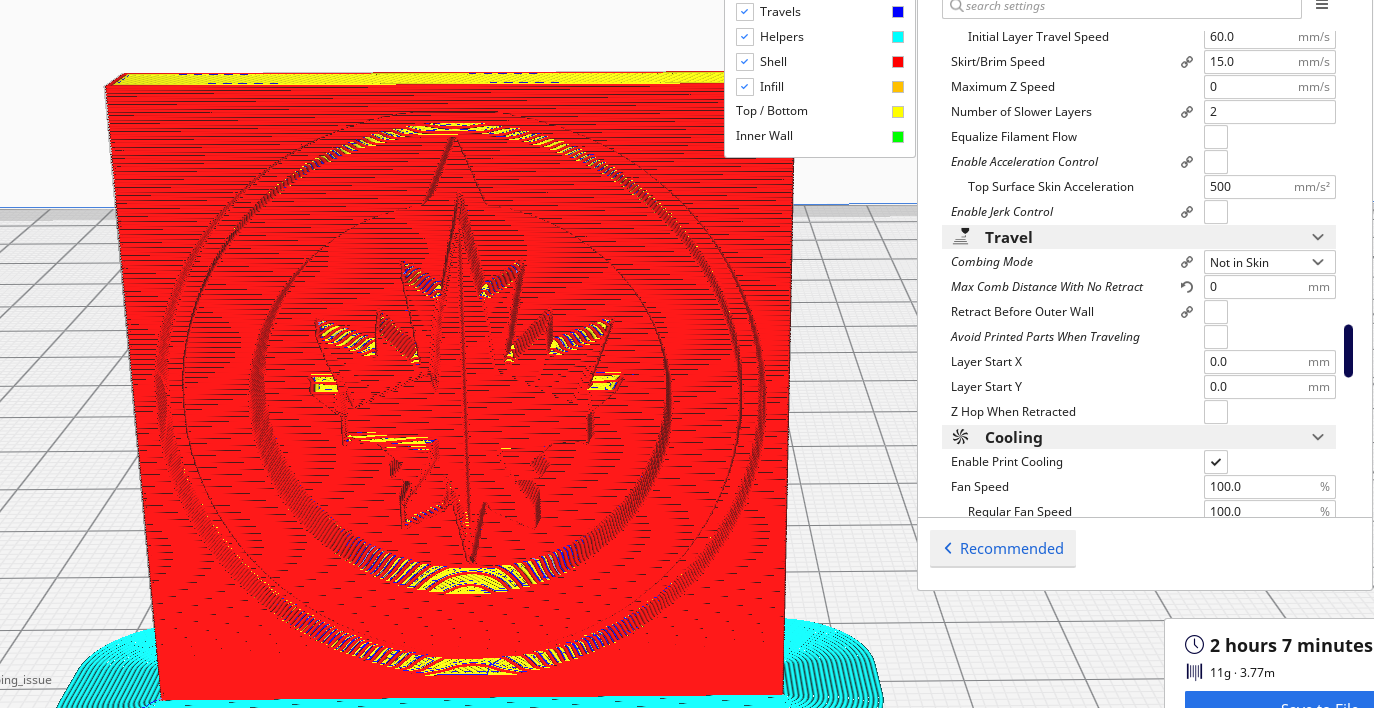The image size is (1374, 708).
Task: Click link icon beside Enable Acceleration Control
Action: coord(1187,162)
